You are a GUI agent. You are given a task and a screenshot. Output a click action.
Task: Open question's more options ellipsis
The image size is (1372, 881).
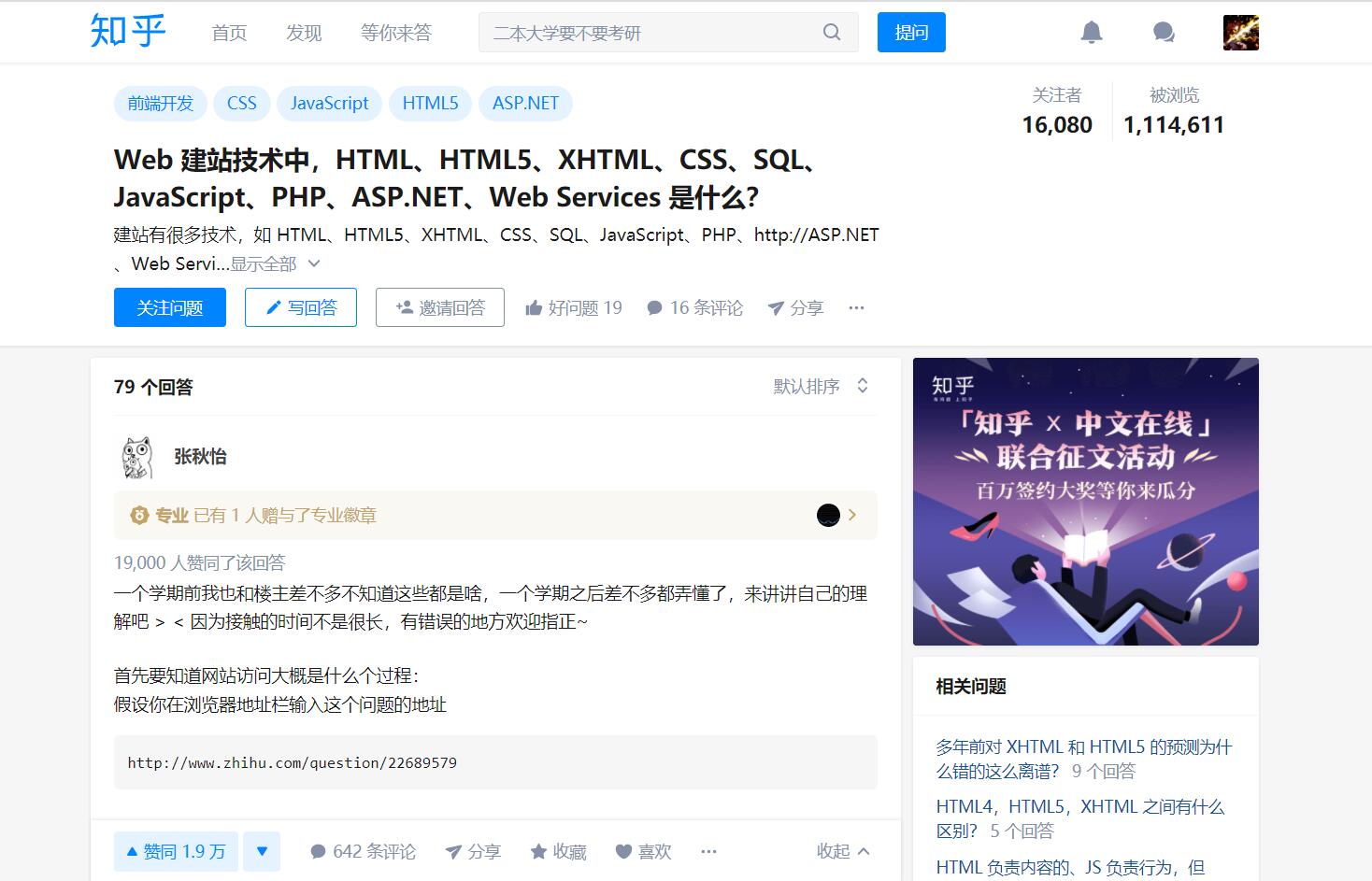point(856,308)
